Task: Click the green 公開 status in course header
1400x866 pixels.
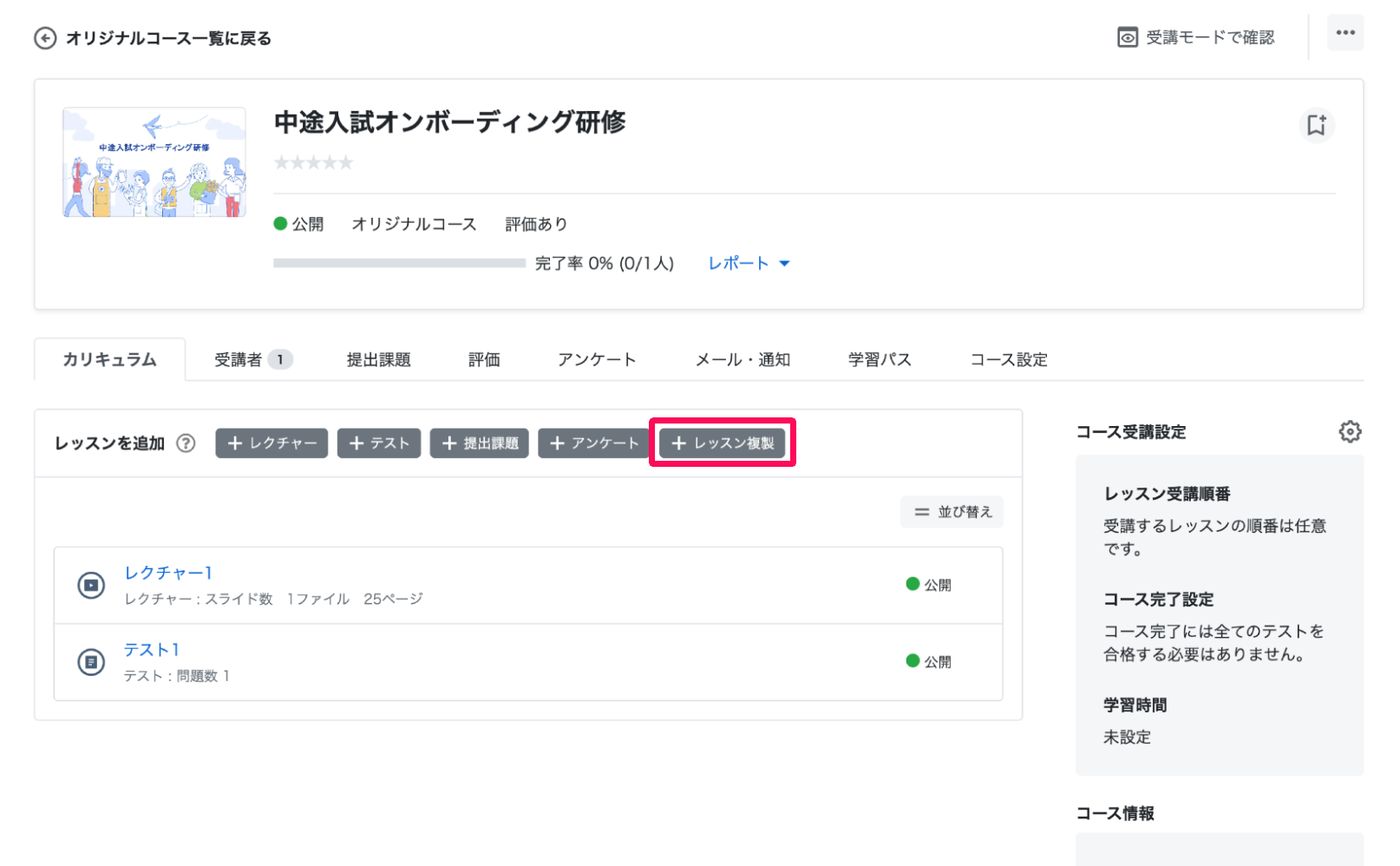Action: [x=298, y=224]
